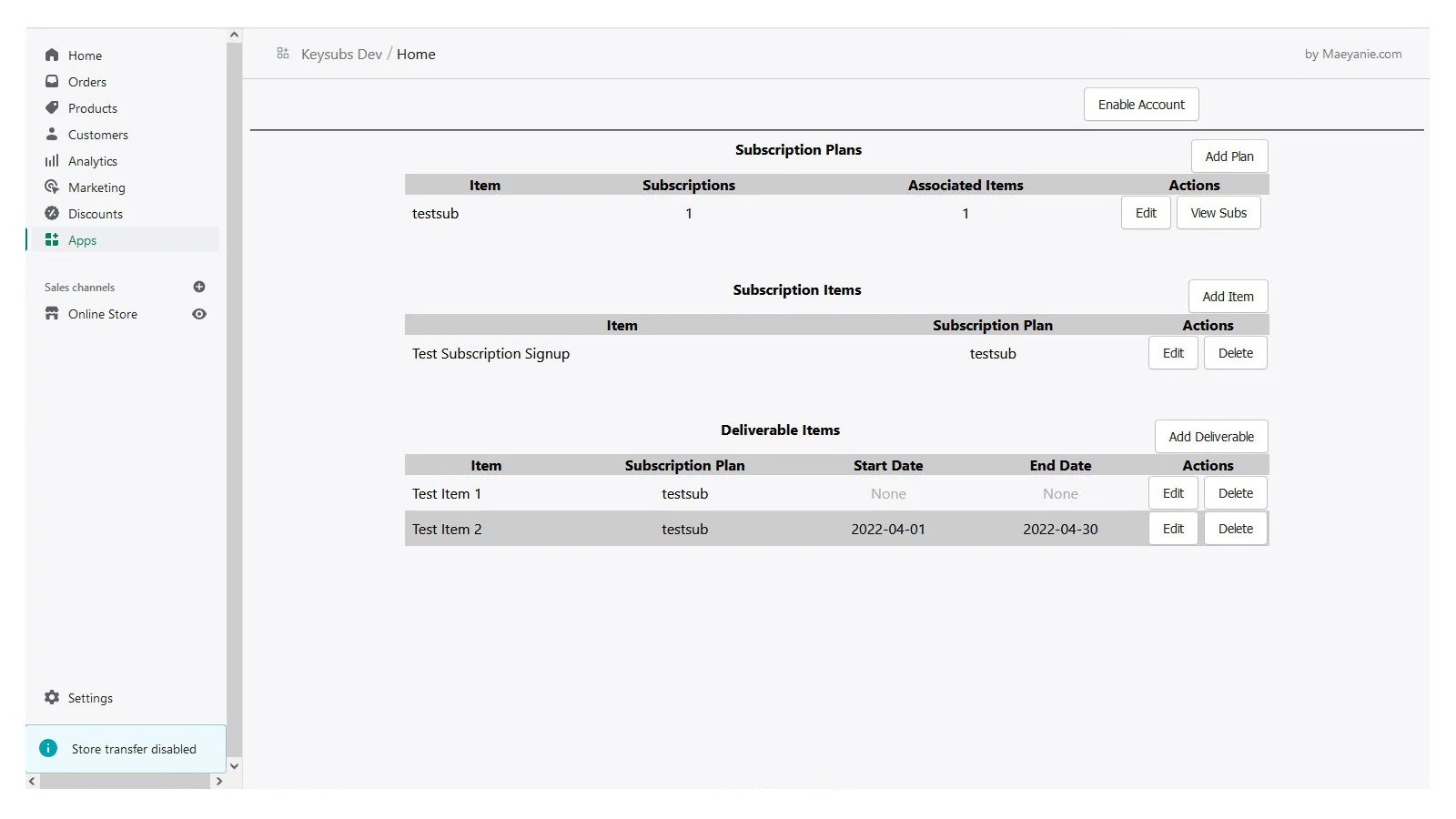Click sidebar horizontal scroll left arrow
This screenshot has width=1456, height=819.
[x=33, y=781]
